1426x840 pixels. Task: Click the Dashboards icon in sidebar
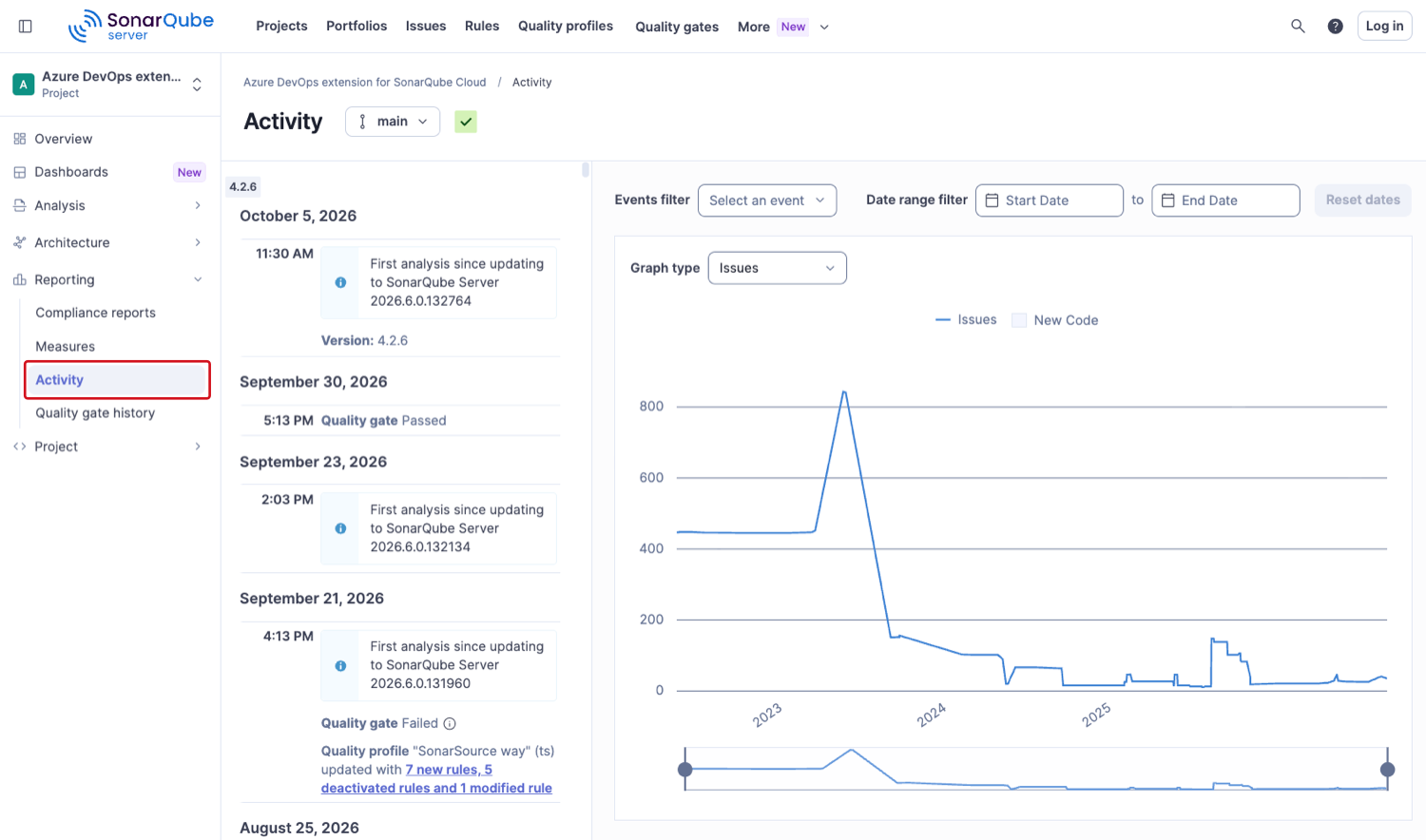click(19, 172)
